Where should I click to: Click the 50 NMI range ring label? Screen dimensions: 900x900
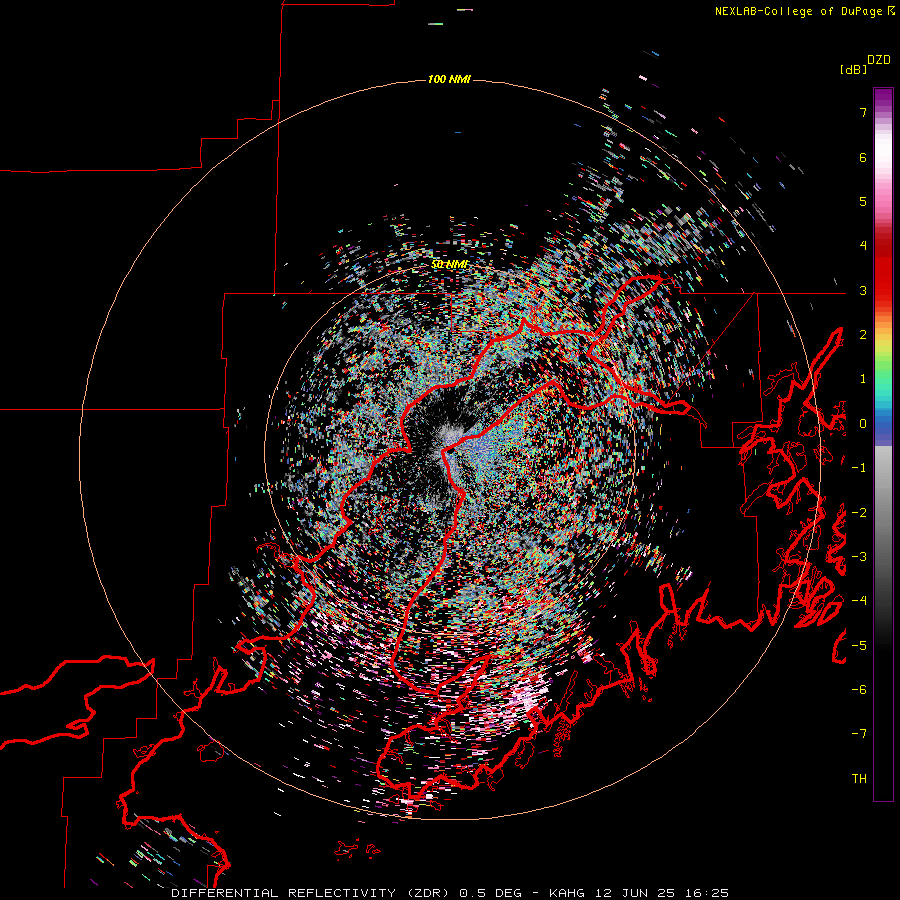[449, 265]
